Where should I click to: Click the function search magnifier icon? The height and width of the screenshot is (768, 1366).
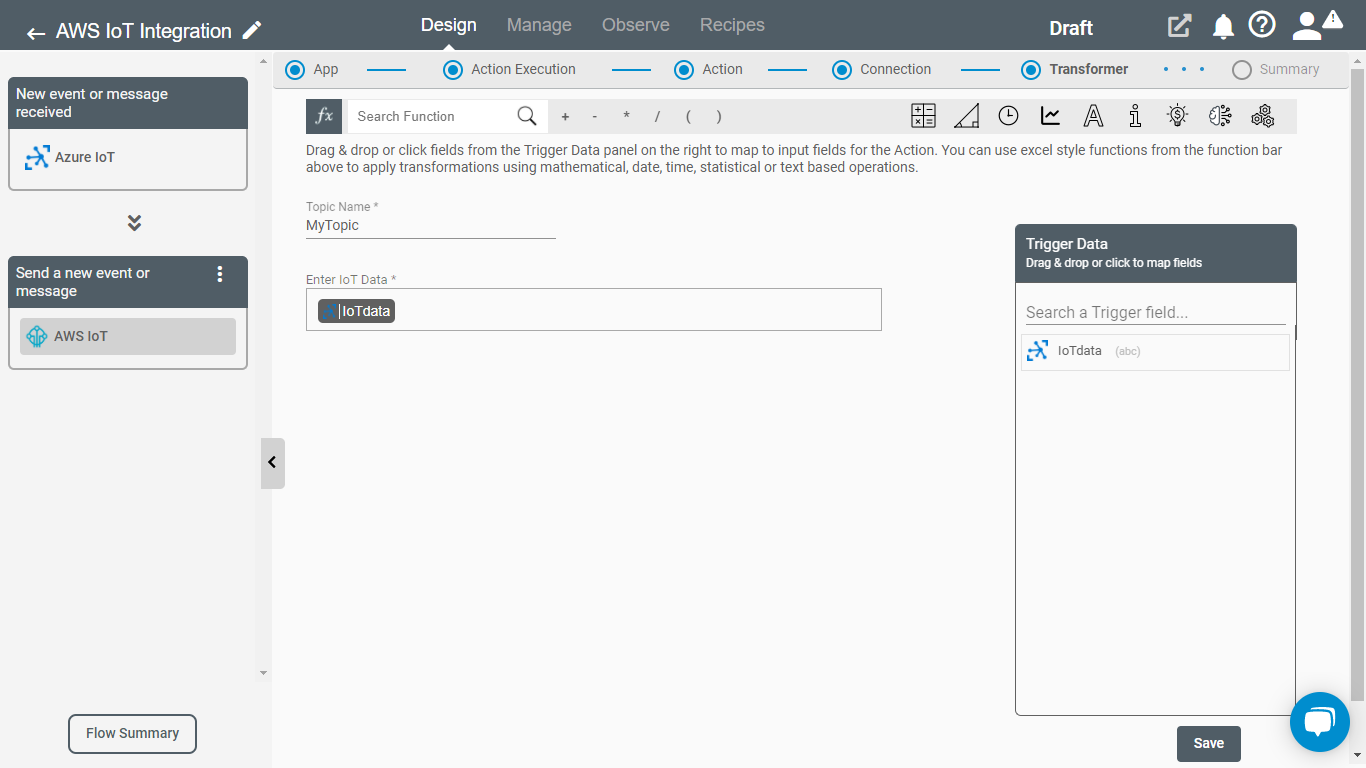527,116
